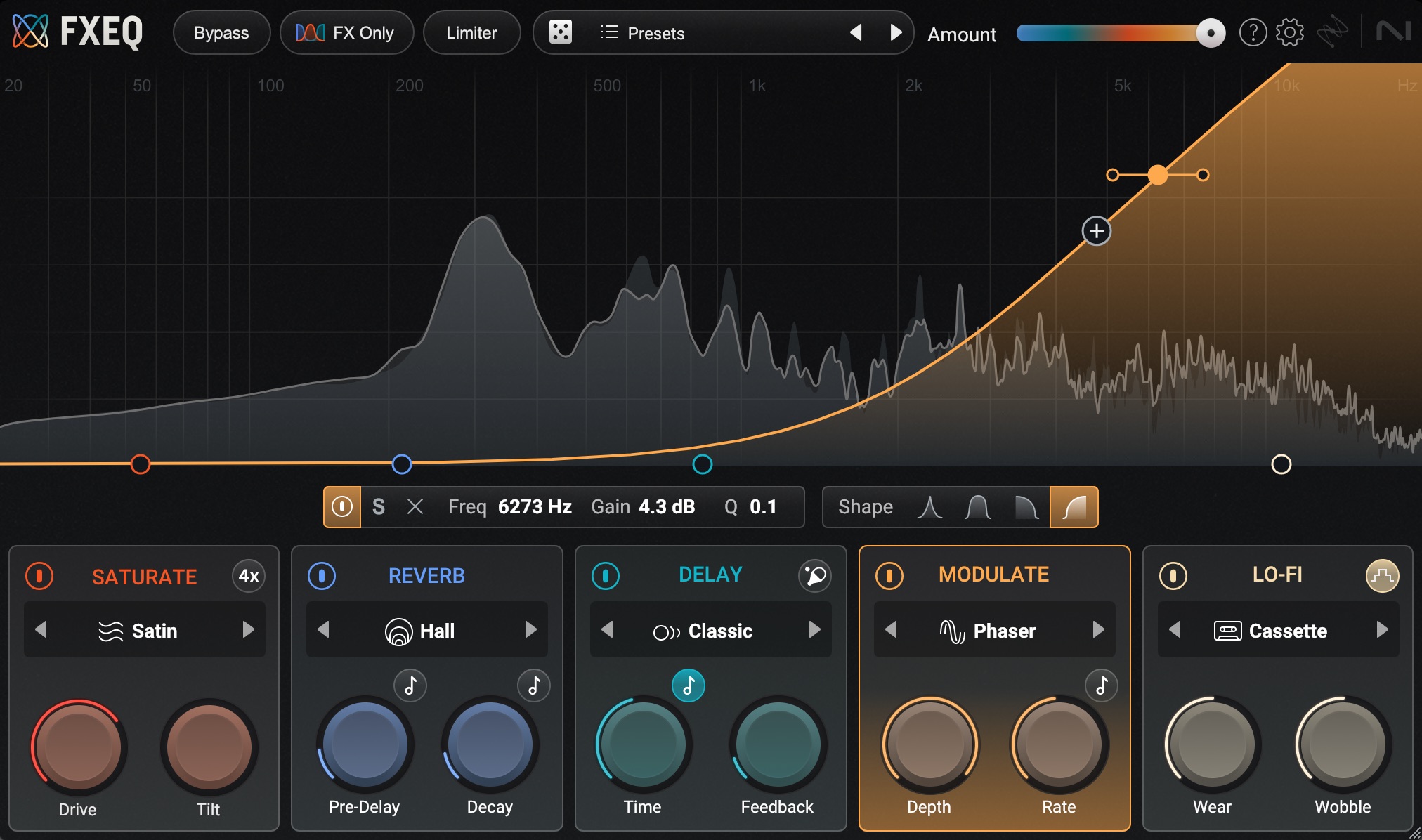Select previous Delay type before Classic
The height and width of the screenshot is (840, 1422).
coord(607,629)
